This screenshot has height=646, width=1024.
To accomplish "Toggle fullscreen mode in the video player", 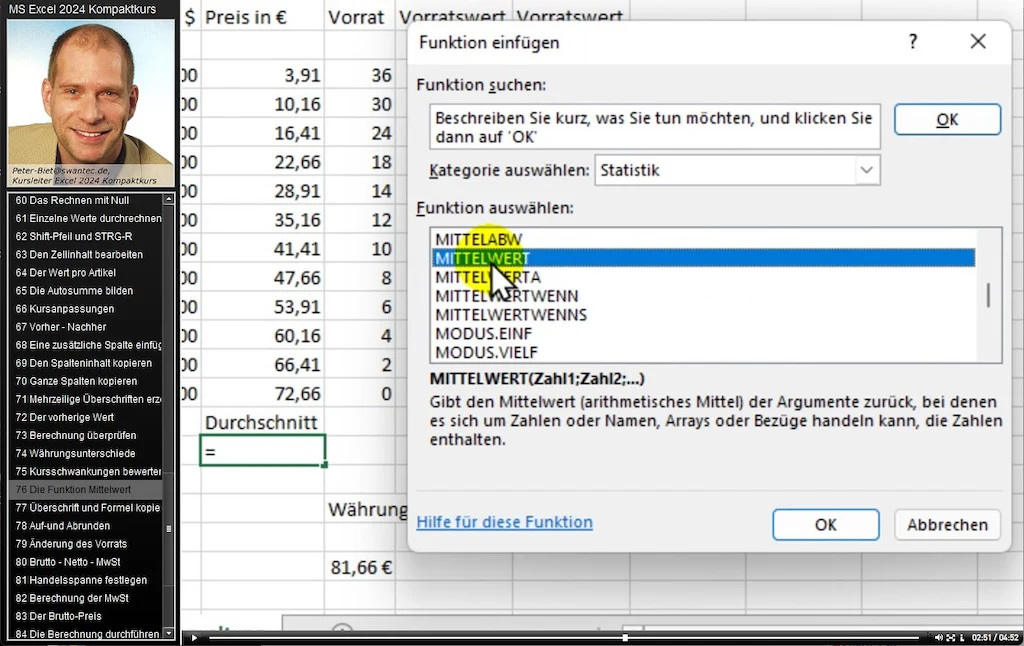I will [x=951, y=638].
